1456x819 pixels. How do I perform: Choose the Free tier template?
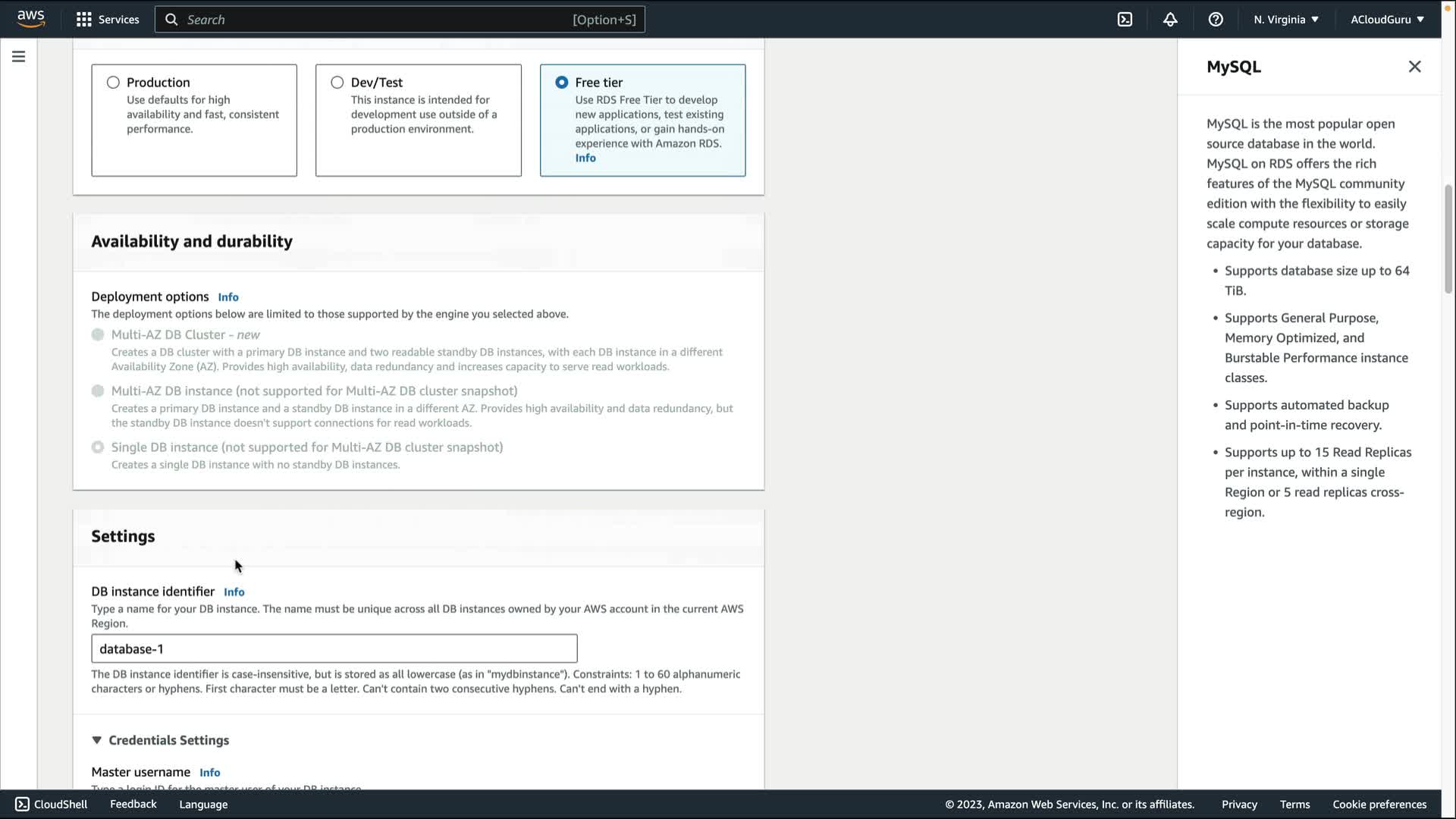(562, 83)
